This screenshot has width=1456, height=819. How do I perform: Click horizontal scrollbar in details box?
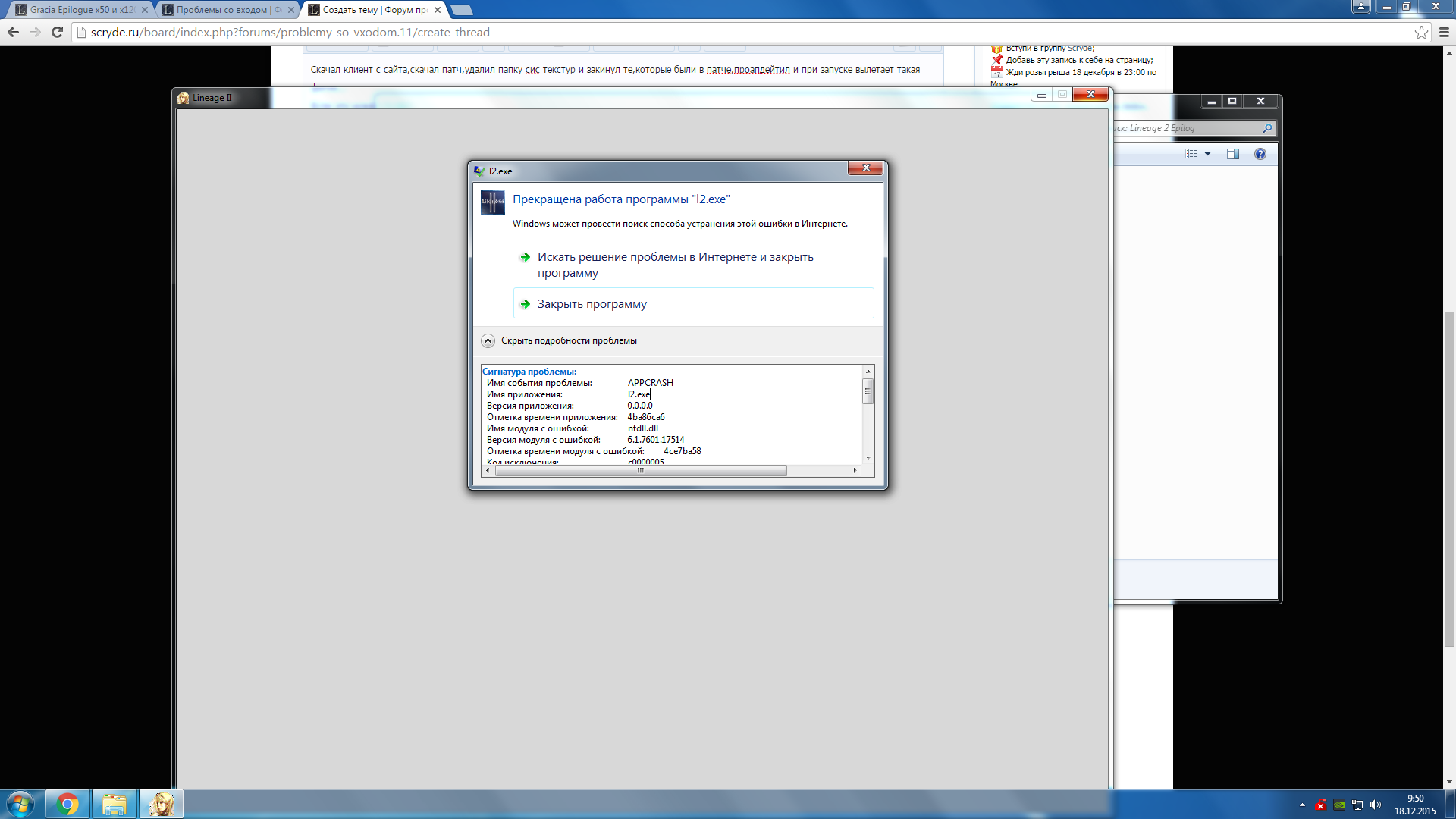[x=641, y=471]
